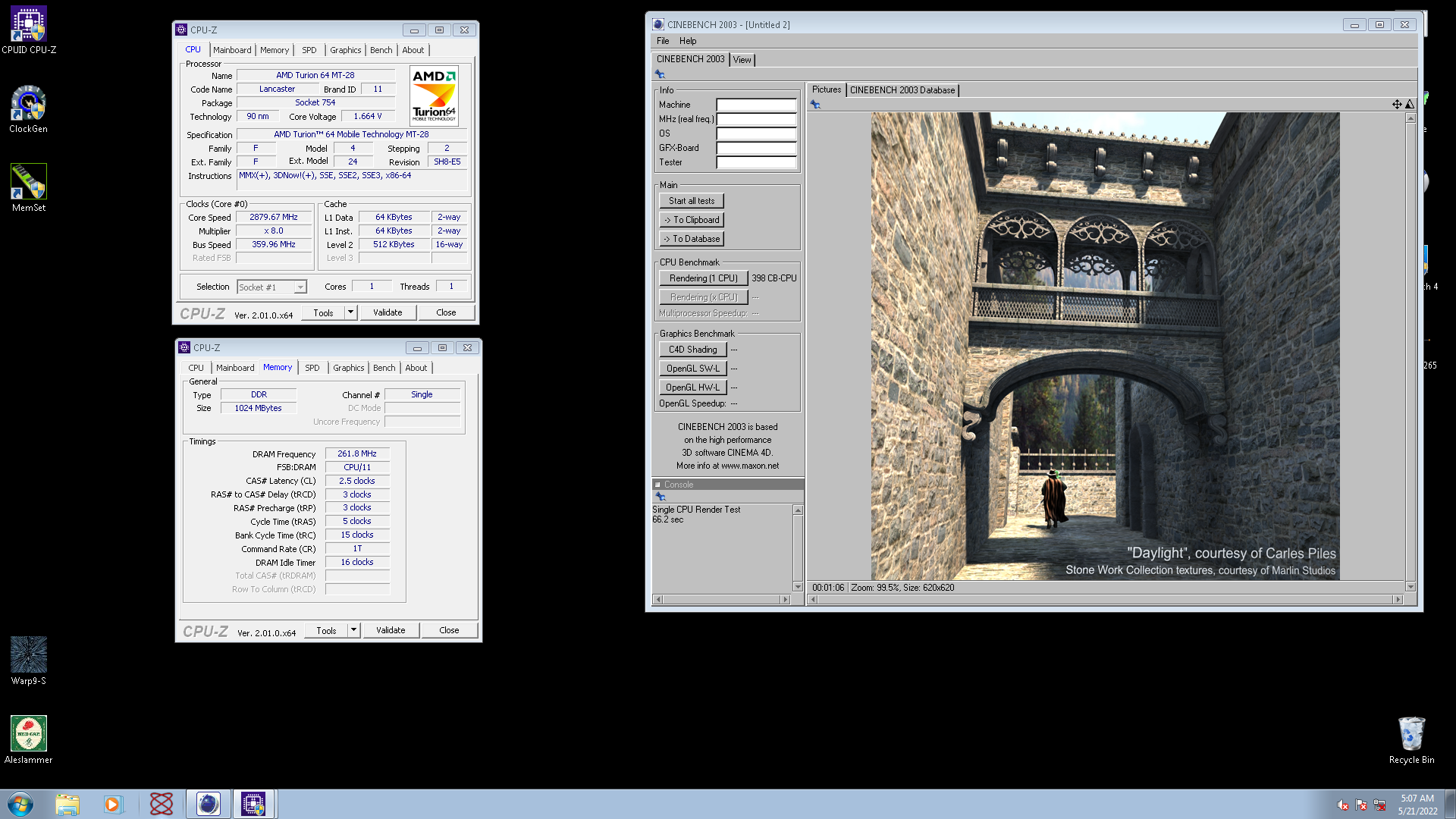The height and width of the screenshot is (819, 1456).
Task: Open the About tab in the bottom CPU-Z window
Action: [x=416, y=368]
